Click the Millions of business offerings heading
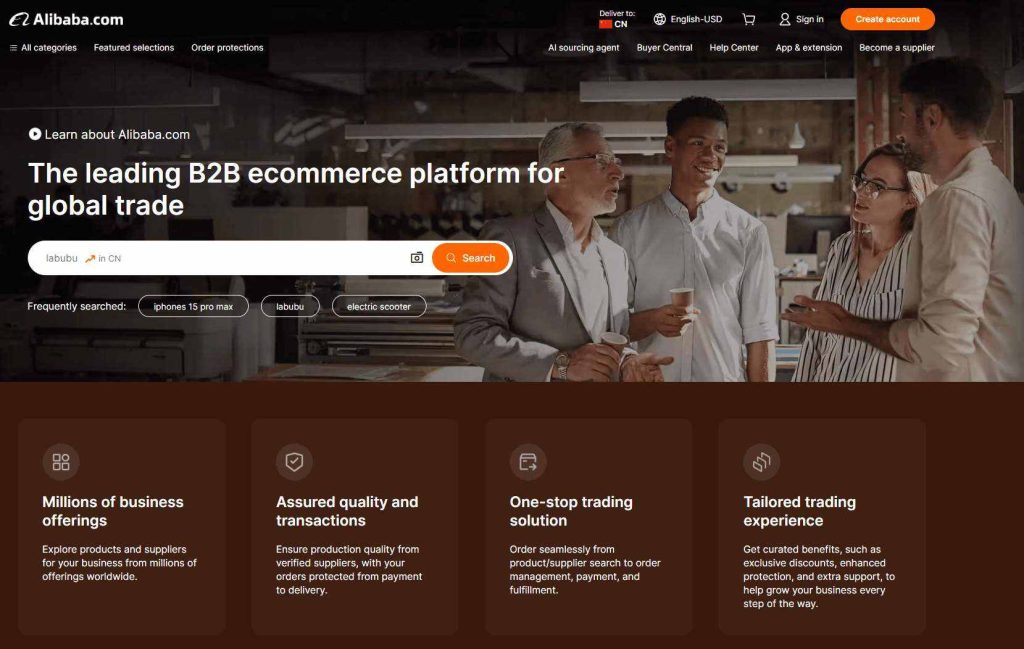The width and height of the screenshot is (1024, 649). (x=113, y=511)
